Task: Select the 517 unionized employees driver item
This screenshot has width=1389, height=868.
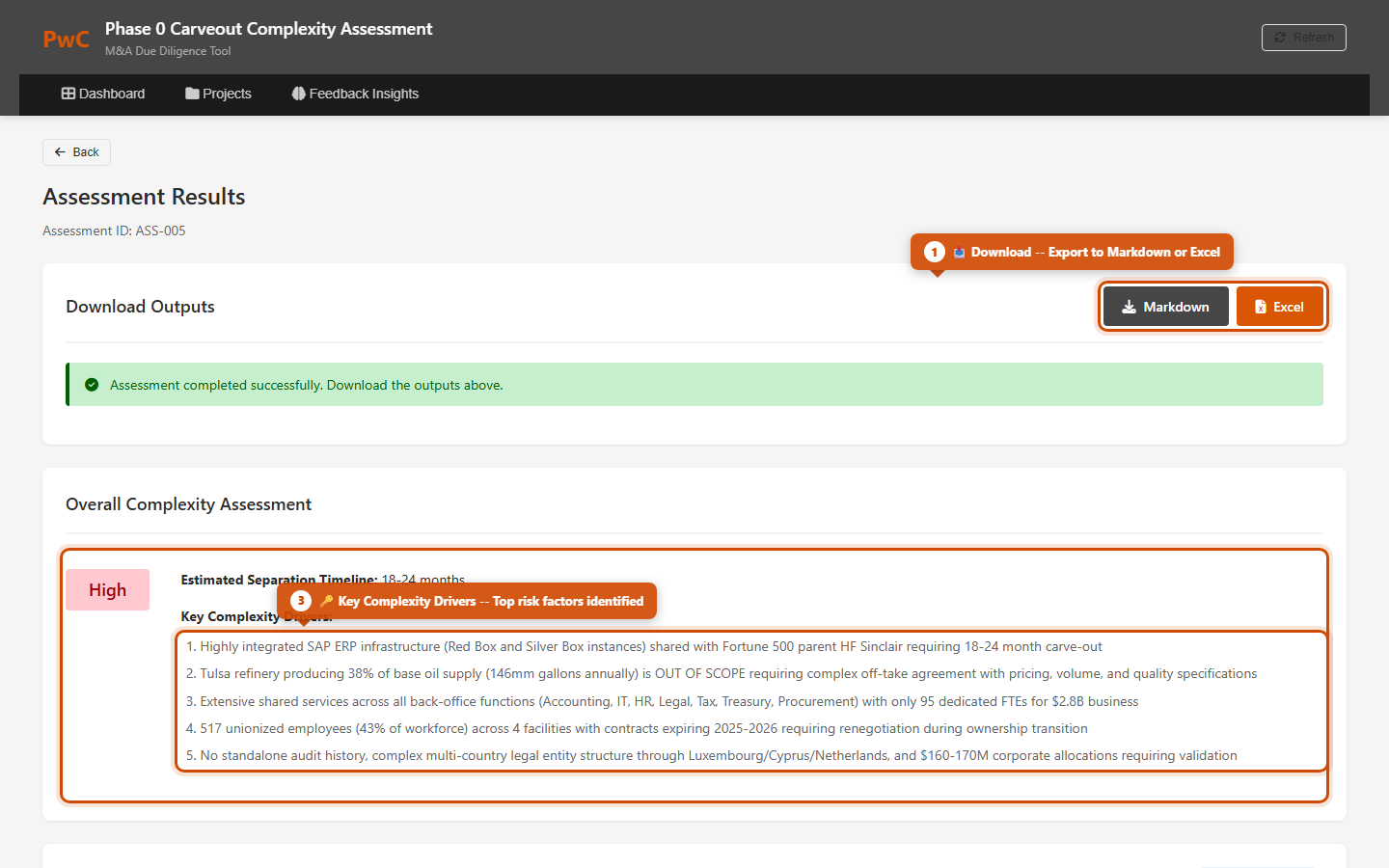Action: pos(637,728)
